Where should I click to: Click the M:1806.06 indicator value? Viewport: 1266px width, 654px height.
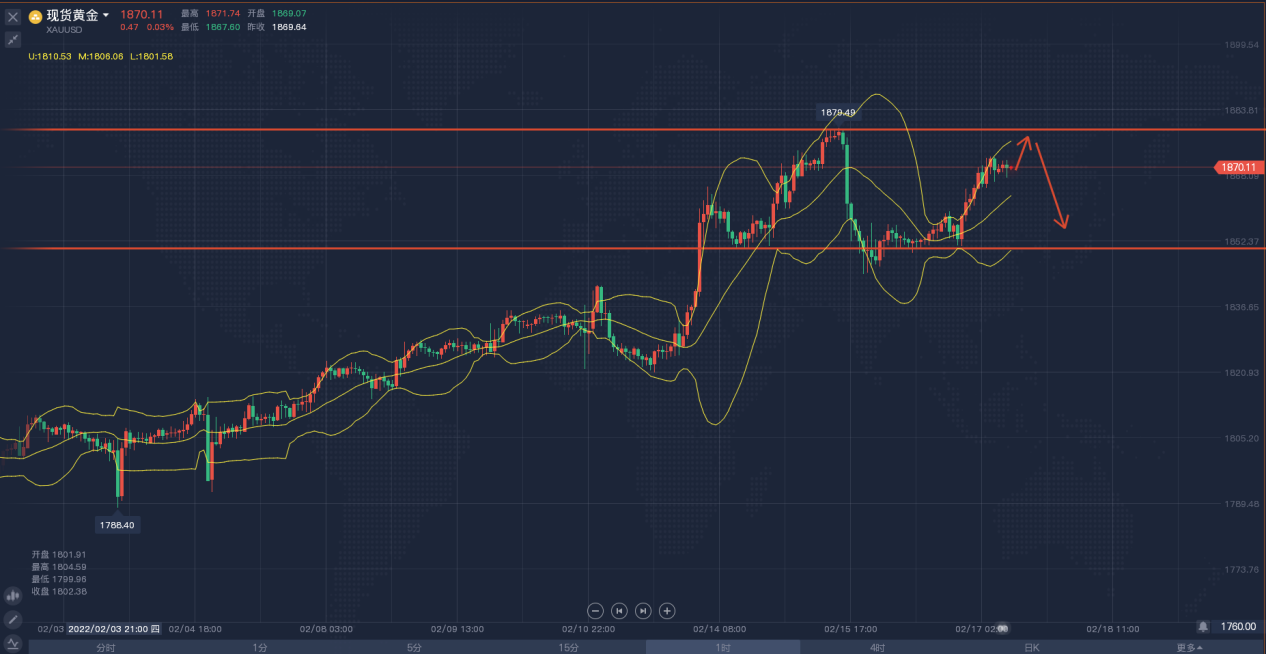(100, 56)
